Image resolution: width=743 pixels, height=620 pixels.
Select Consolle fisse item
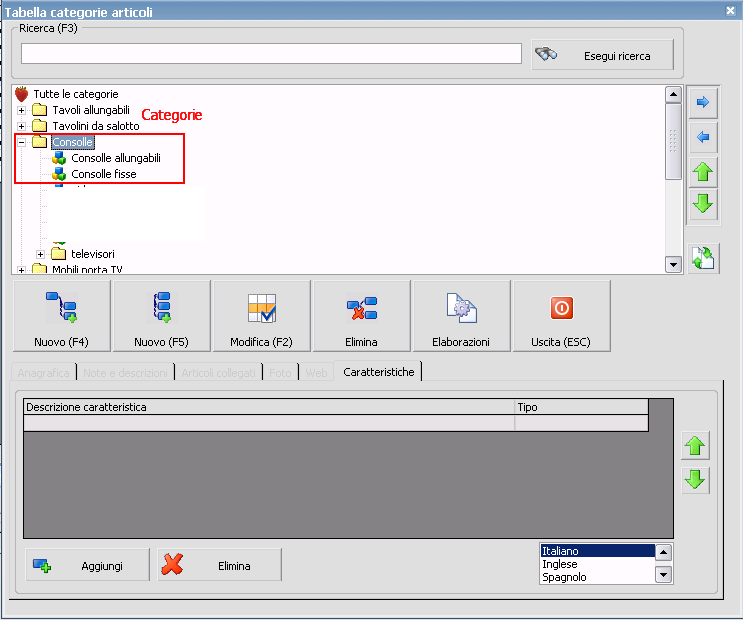[x=104, y=174]
